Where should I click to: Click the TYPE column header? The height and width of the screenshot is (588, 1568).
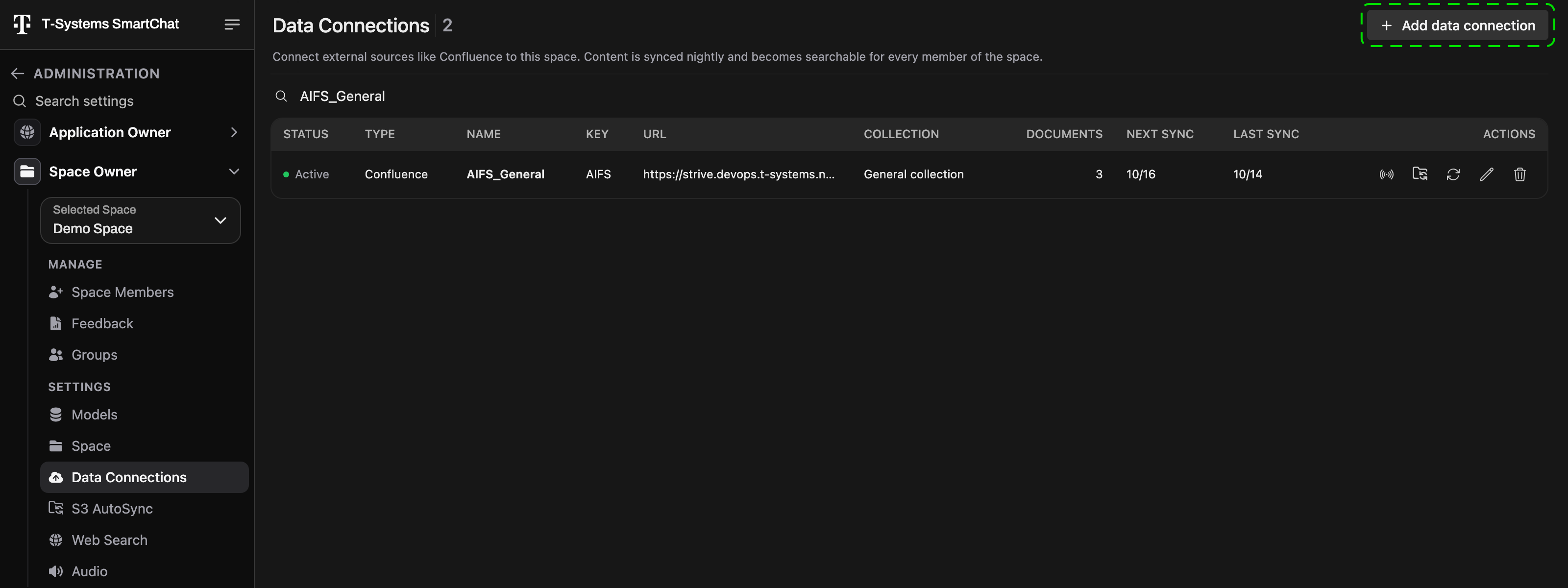380,135
